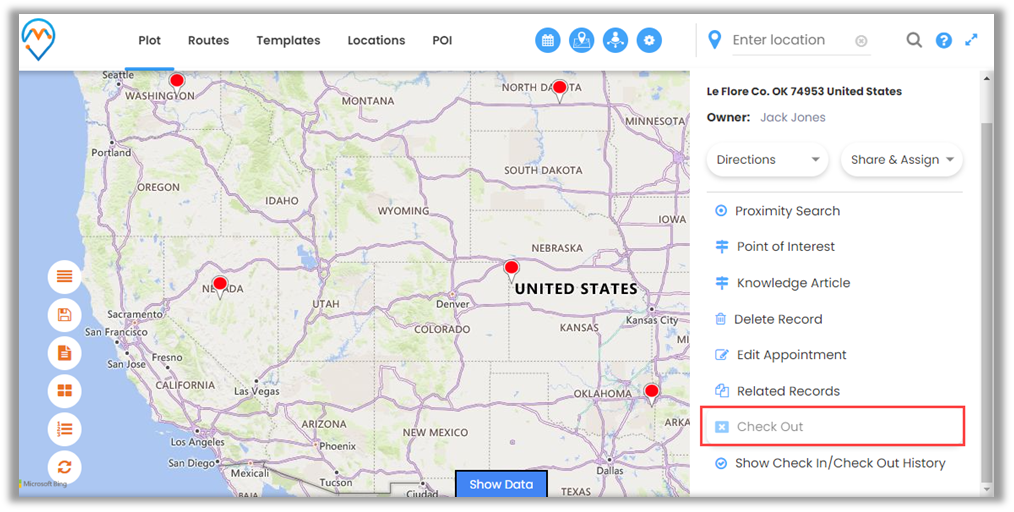Open the Templates tab
Screen dimensions: 1014x512
(288, 41)
